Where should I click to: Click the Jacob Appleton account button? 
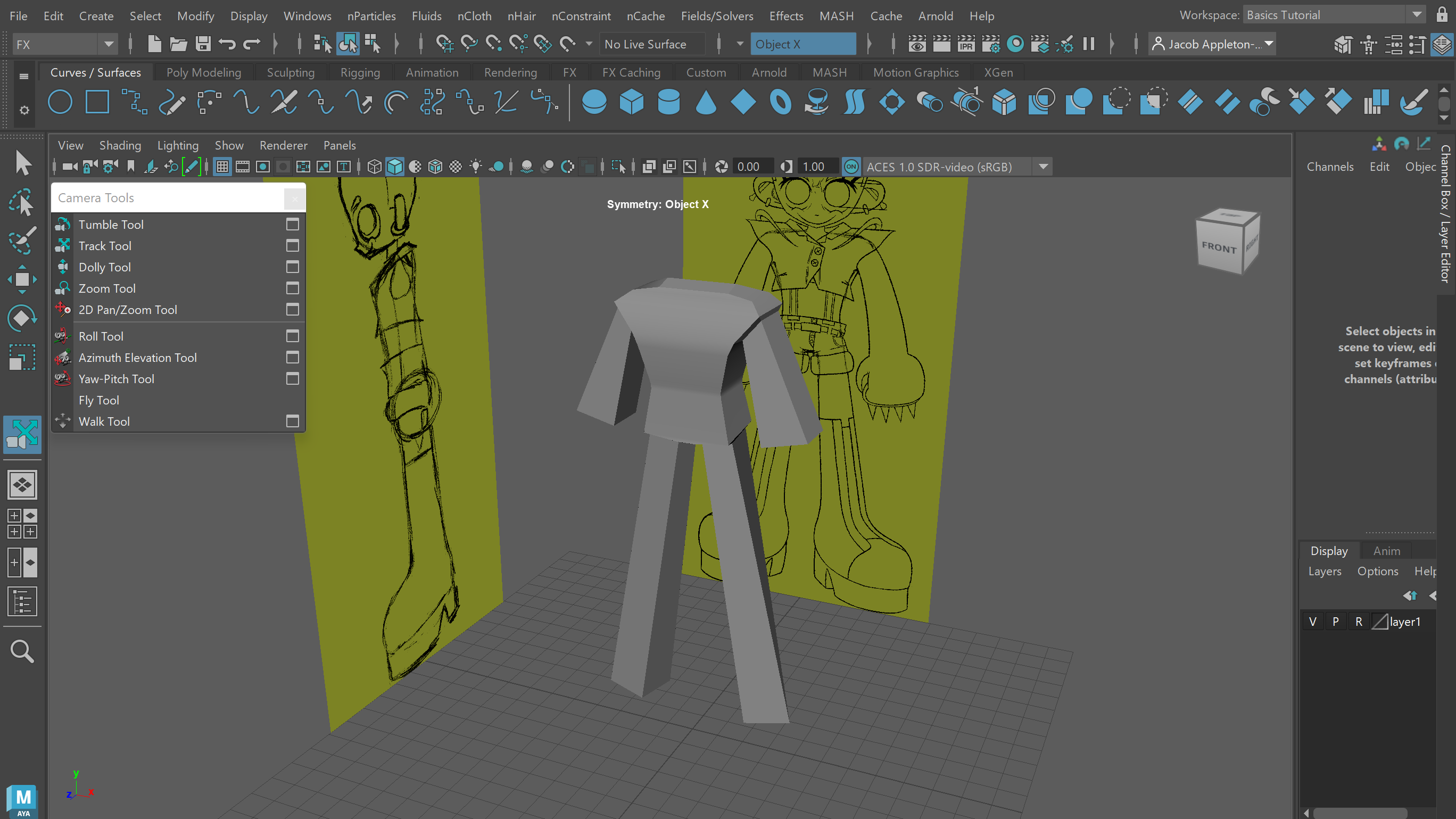click(x=1212, y=44)
